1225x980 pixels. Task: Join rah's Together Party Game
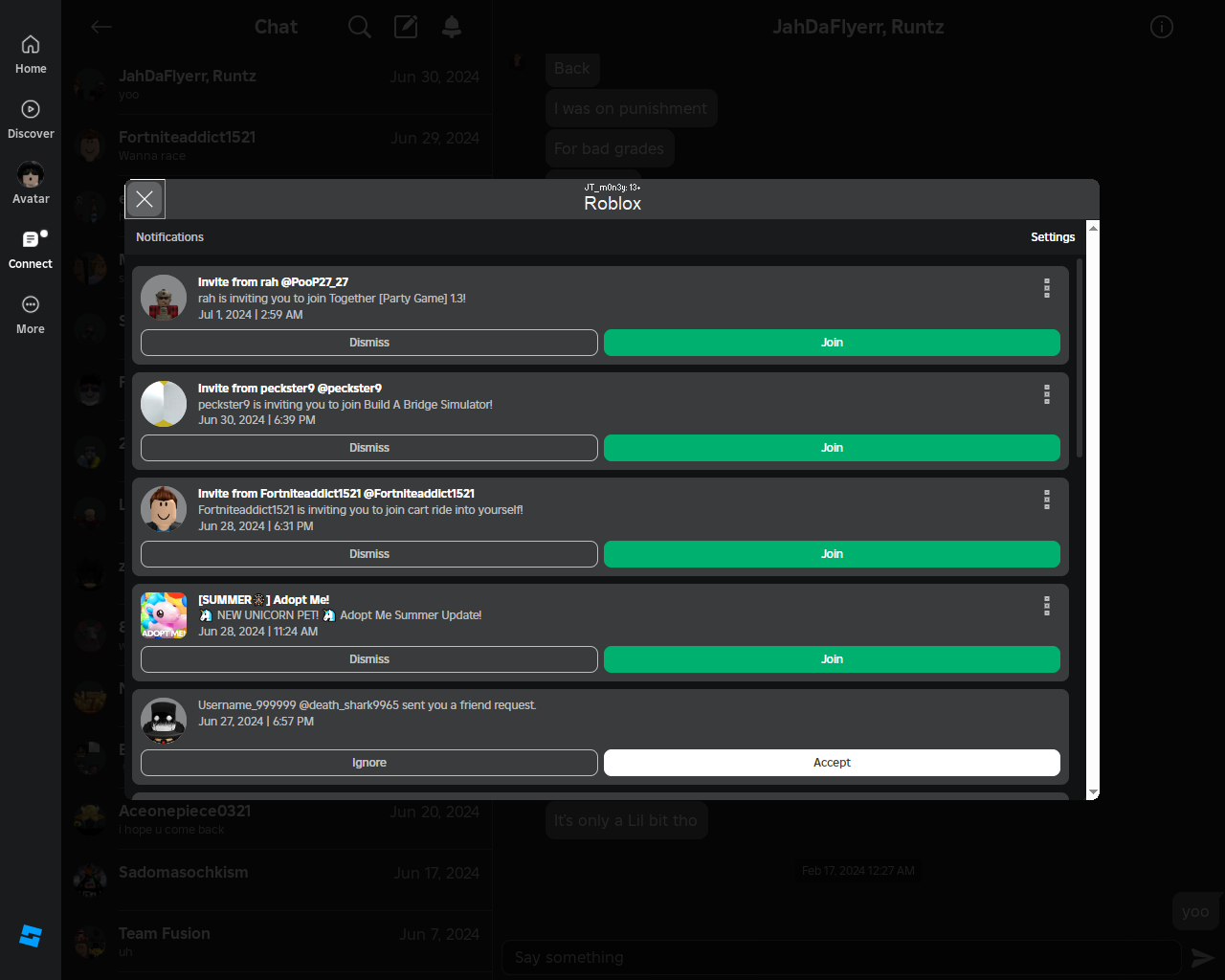click(x=832, y=343)
